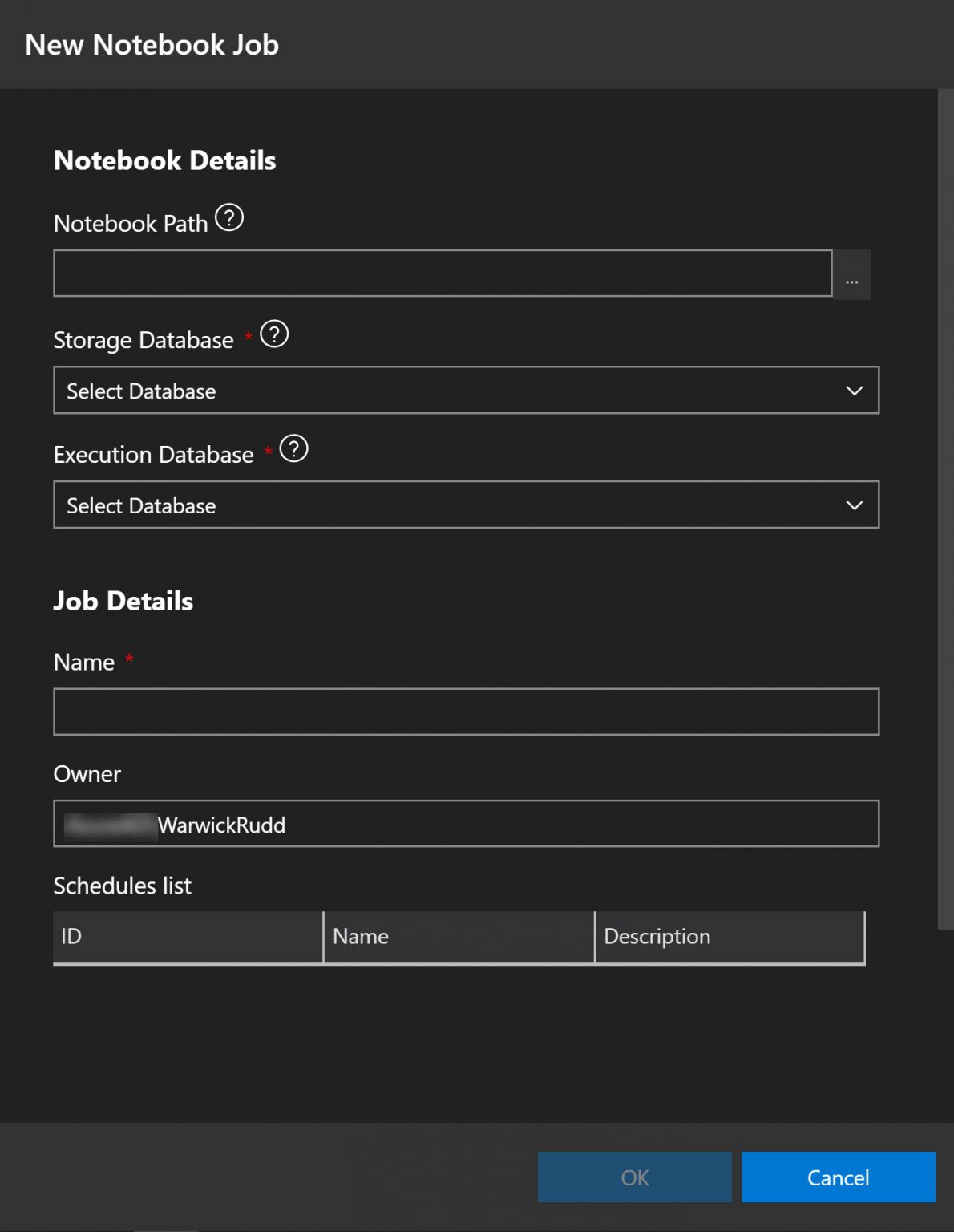Select the Job Details section heading
The width and height of the screenshot is (954, 1232).
pos(123,601)
